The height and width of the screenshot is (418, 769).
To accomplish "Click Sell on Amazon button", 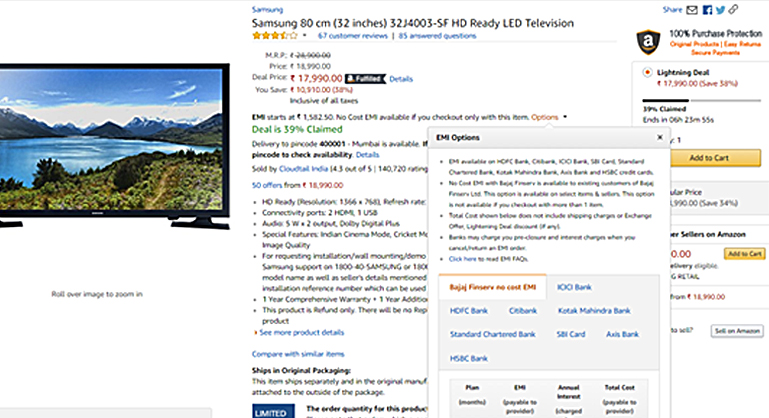I will click(x=737, y=331).
